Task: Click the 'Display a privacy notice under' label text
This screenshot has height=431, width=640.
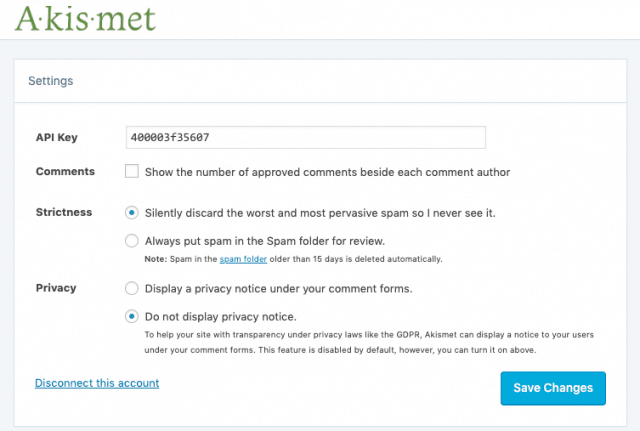Action: pyautogui.click(x=278, y=289)
